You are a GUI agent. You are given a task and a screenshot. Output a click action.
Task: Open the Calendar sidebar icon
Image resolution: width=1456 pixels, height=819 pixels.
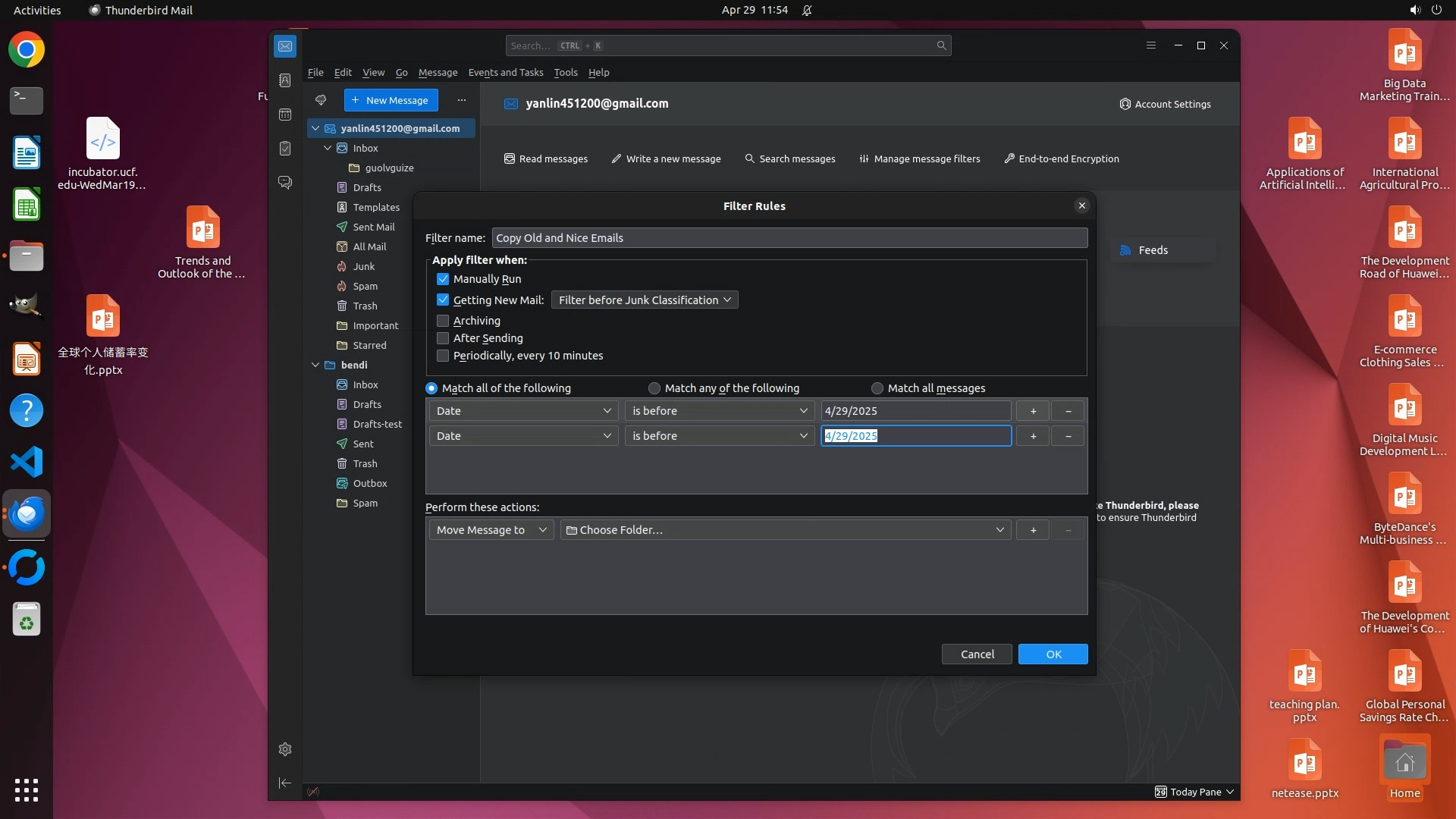pos(285,115)
